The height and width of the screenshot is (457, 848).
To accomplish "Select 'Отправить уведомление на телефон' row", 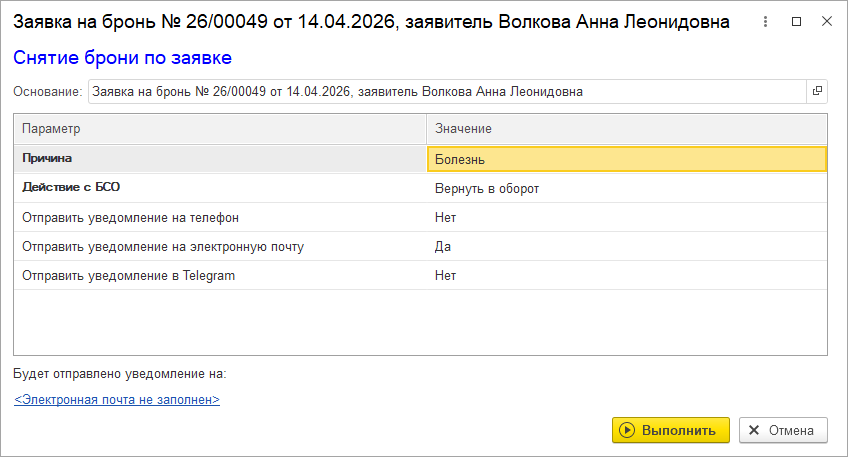I will tap(220, 217).
